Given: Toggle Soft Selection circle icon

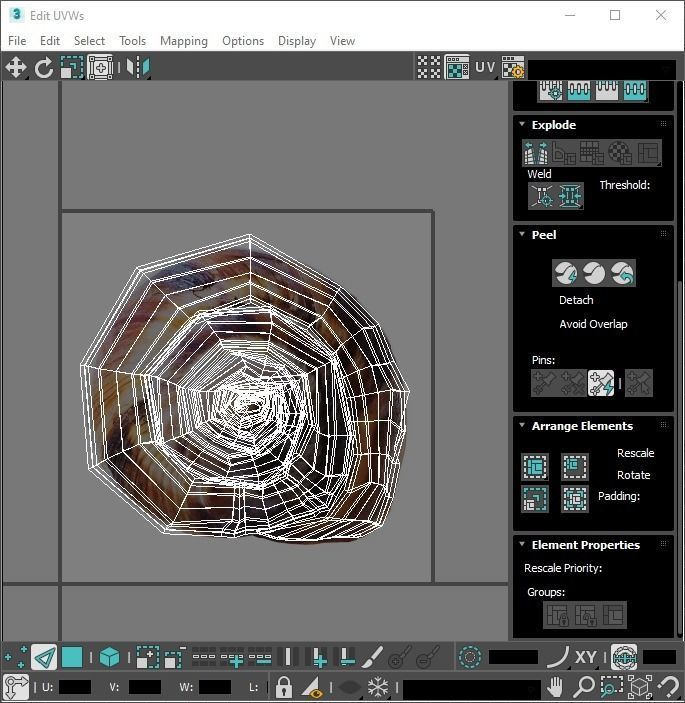Looking at the screenshot, I should [x=470, y=658].
